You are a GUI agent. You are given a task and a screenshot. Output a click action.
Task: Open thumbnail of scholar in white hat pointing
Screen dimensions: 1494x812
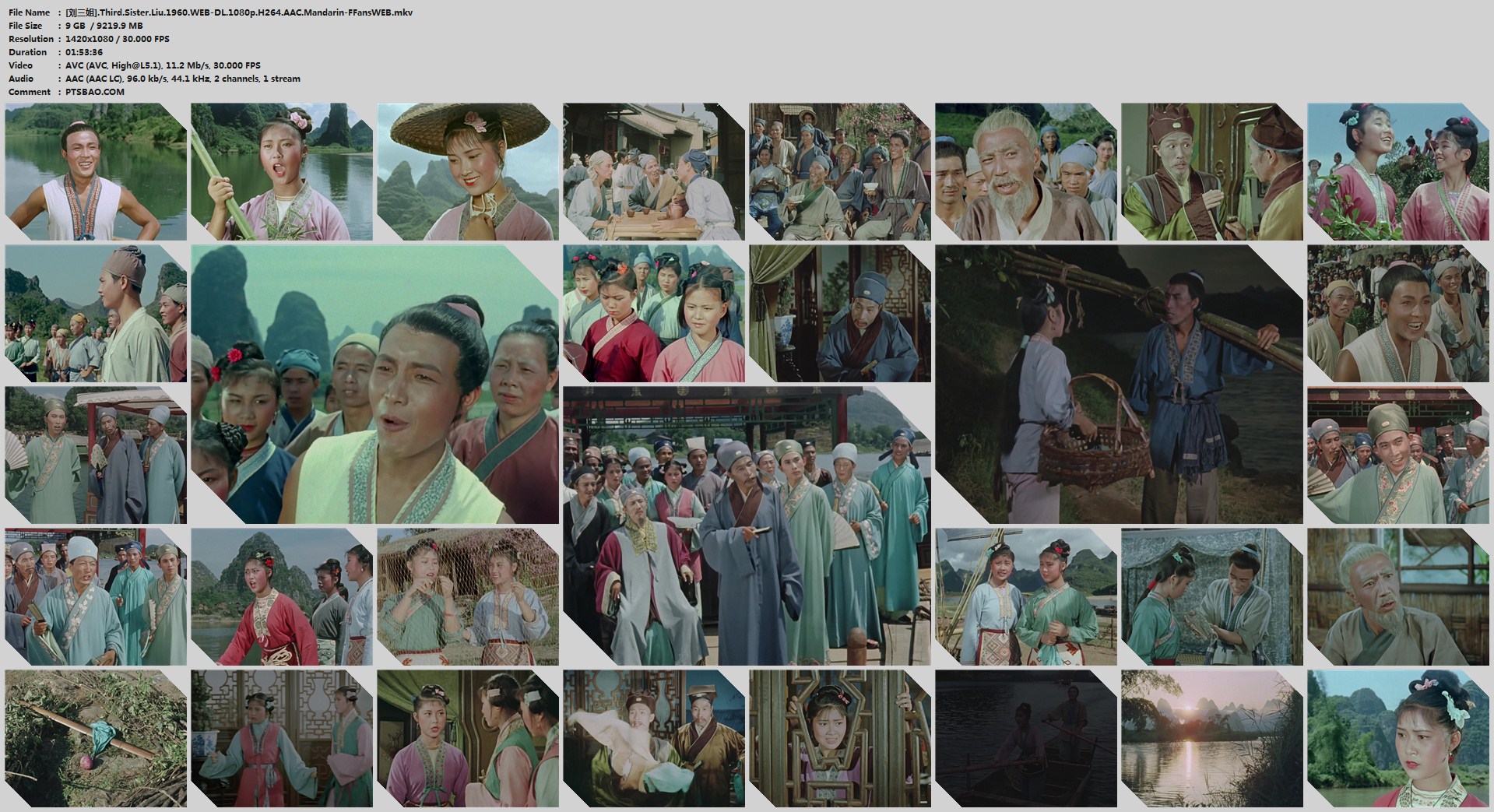96,597
